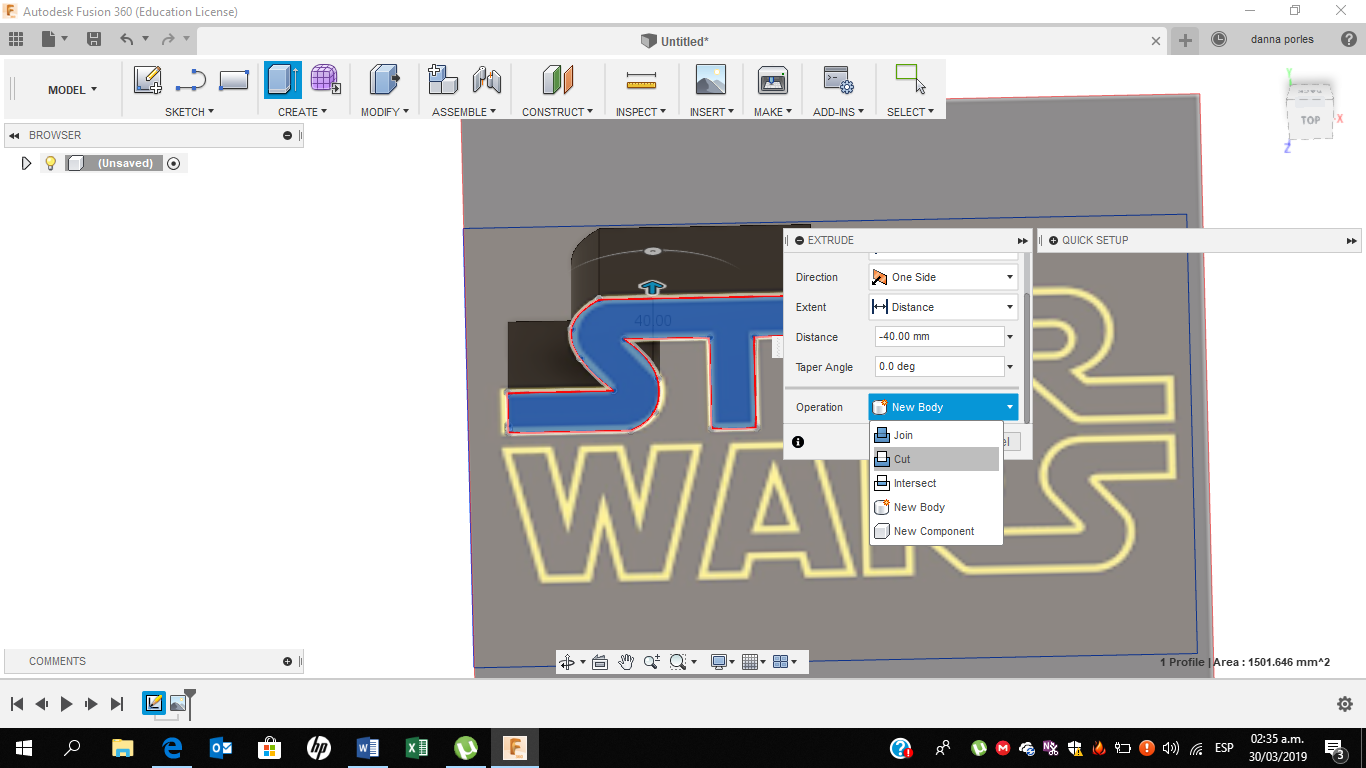Choose Intersect from Operation list
1366x768 pixels.
(936, 483)
